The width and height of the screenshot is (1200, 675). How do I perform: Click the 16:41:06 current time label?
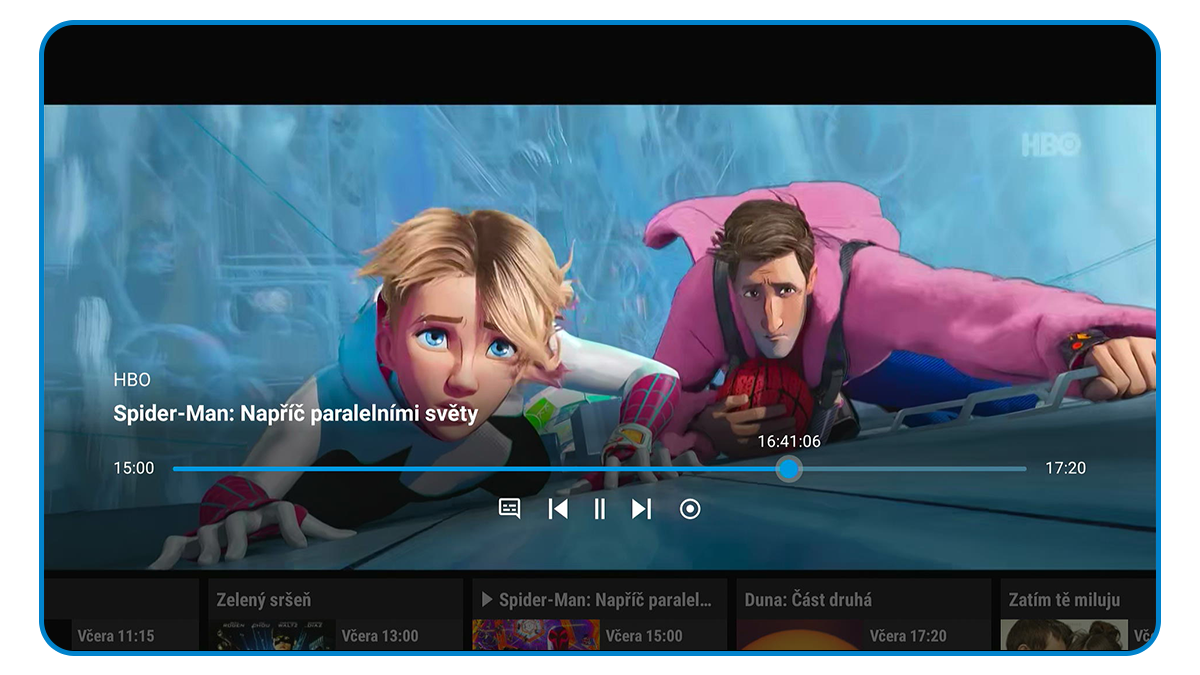(x=789, y=441)
